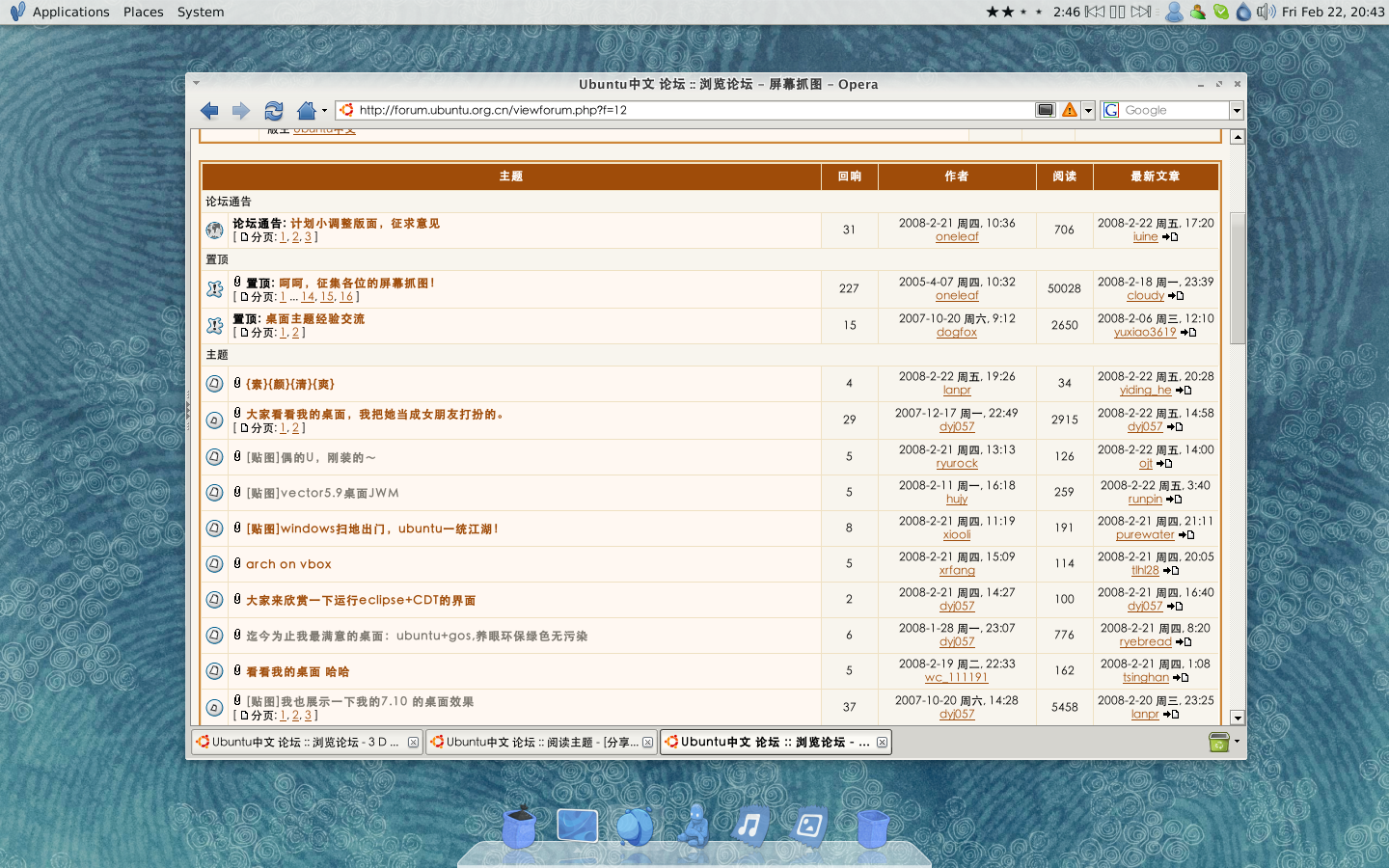The image size is (1389, 868).
Task: Launch the music note dock icon
Action: pyautogui.click(x=750, y=826)
